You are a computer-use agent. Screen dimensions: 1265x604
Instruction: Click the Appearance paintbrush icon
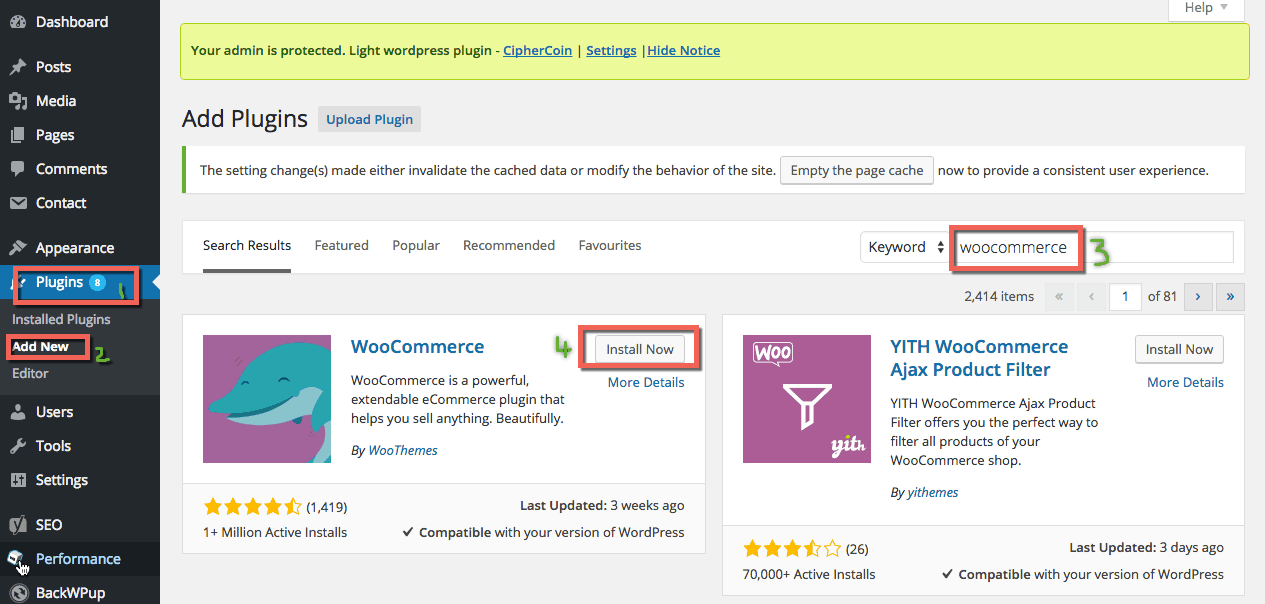point(18,248)
